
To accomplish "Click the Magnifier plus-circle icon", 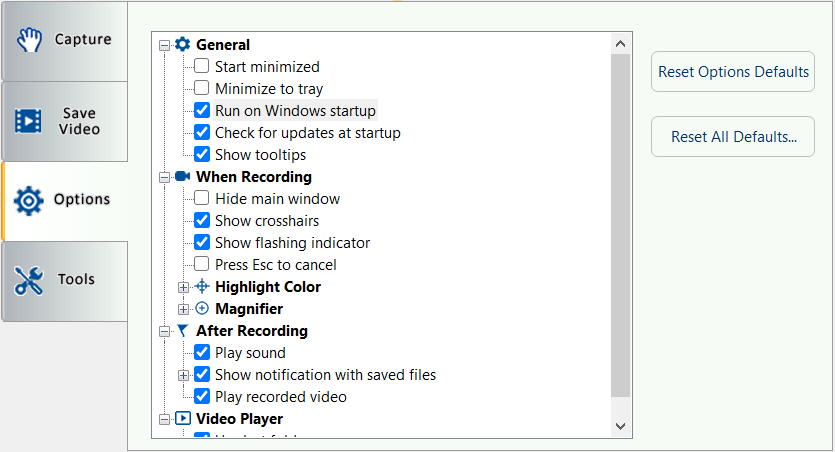I will (x=201, y=309).
